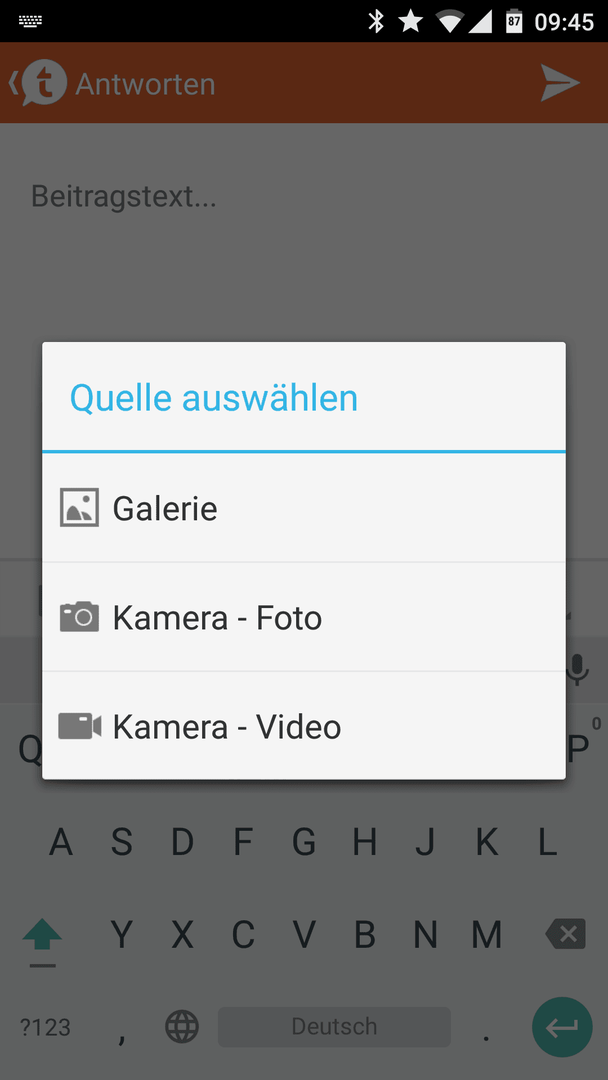Tap the Antworten title
Image resolution: width=608 pixels, height=1080 pixels.
coord(145,84)
